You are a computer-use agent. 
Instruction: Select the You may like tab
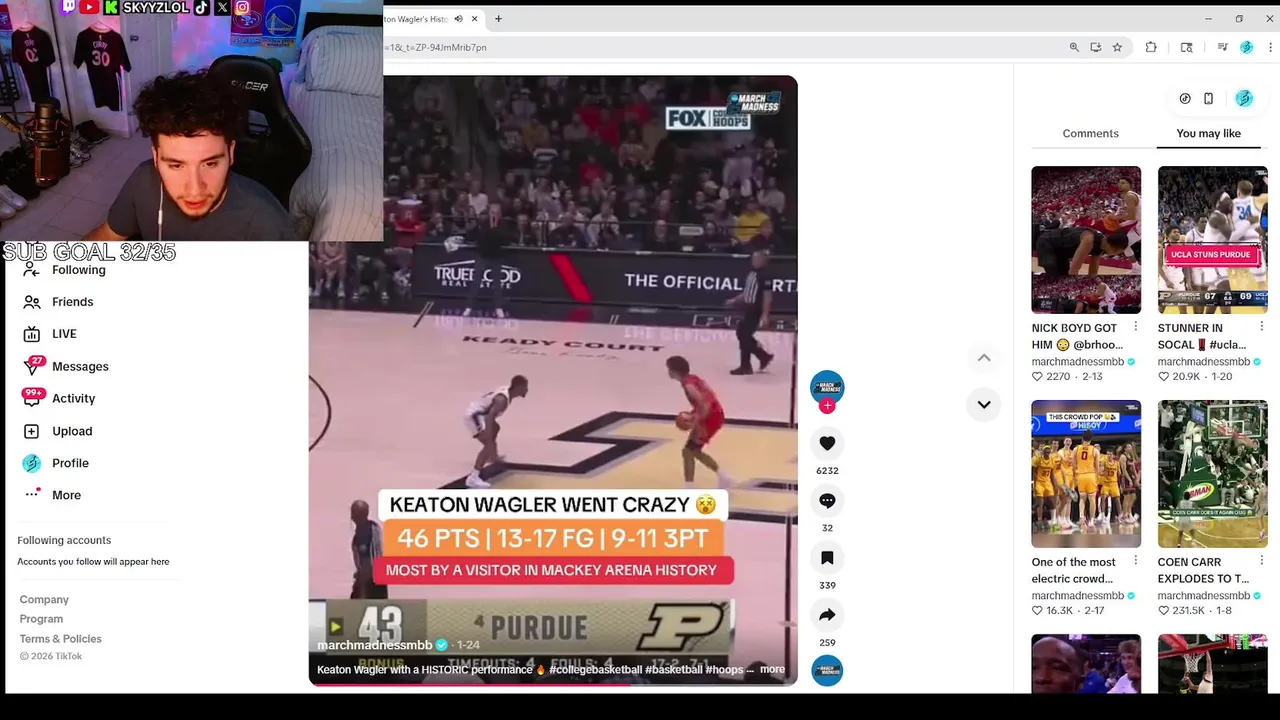(1208, 133)
